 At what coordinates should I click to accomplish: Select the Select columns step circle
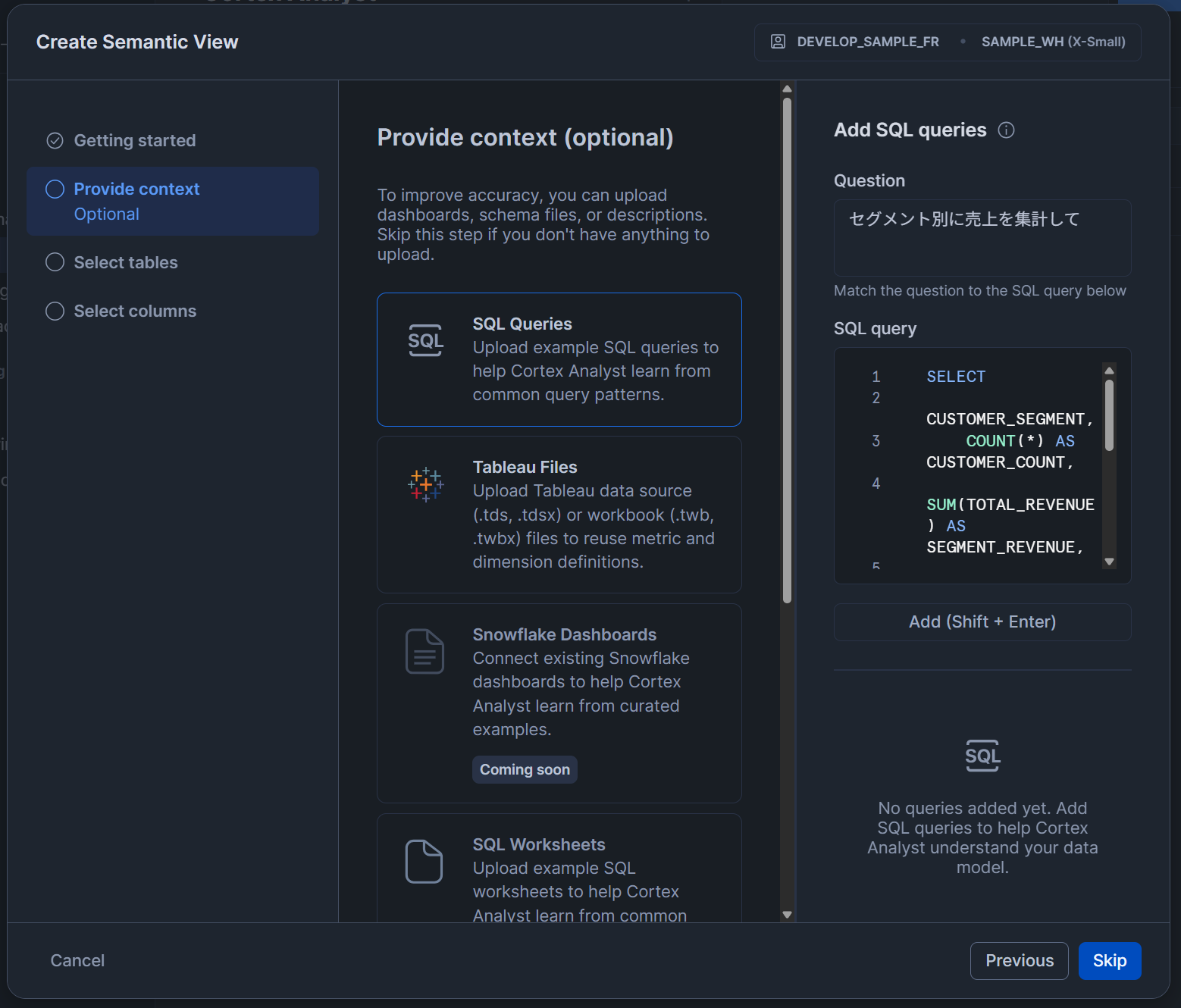point(55,311)
